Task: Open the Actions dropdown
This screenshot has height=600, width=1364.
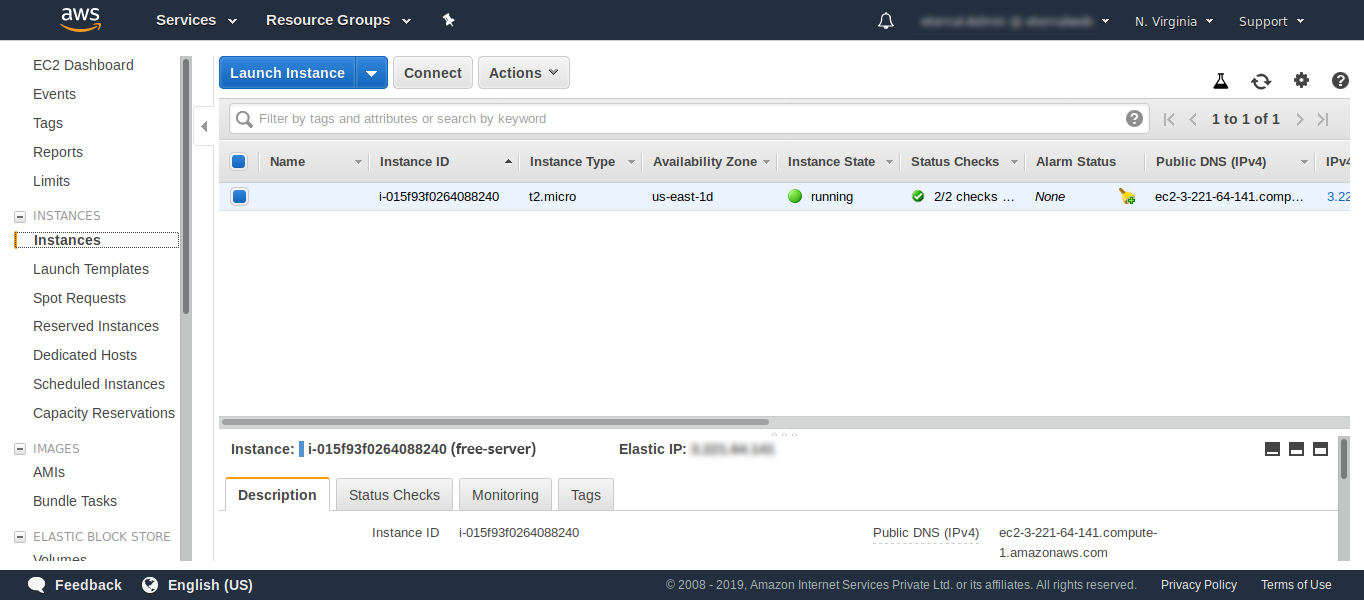Action: (524, 73)
